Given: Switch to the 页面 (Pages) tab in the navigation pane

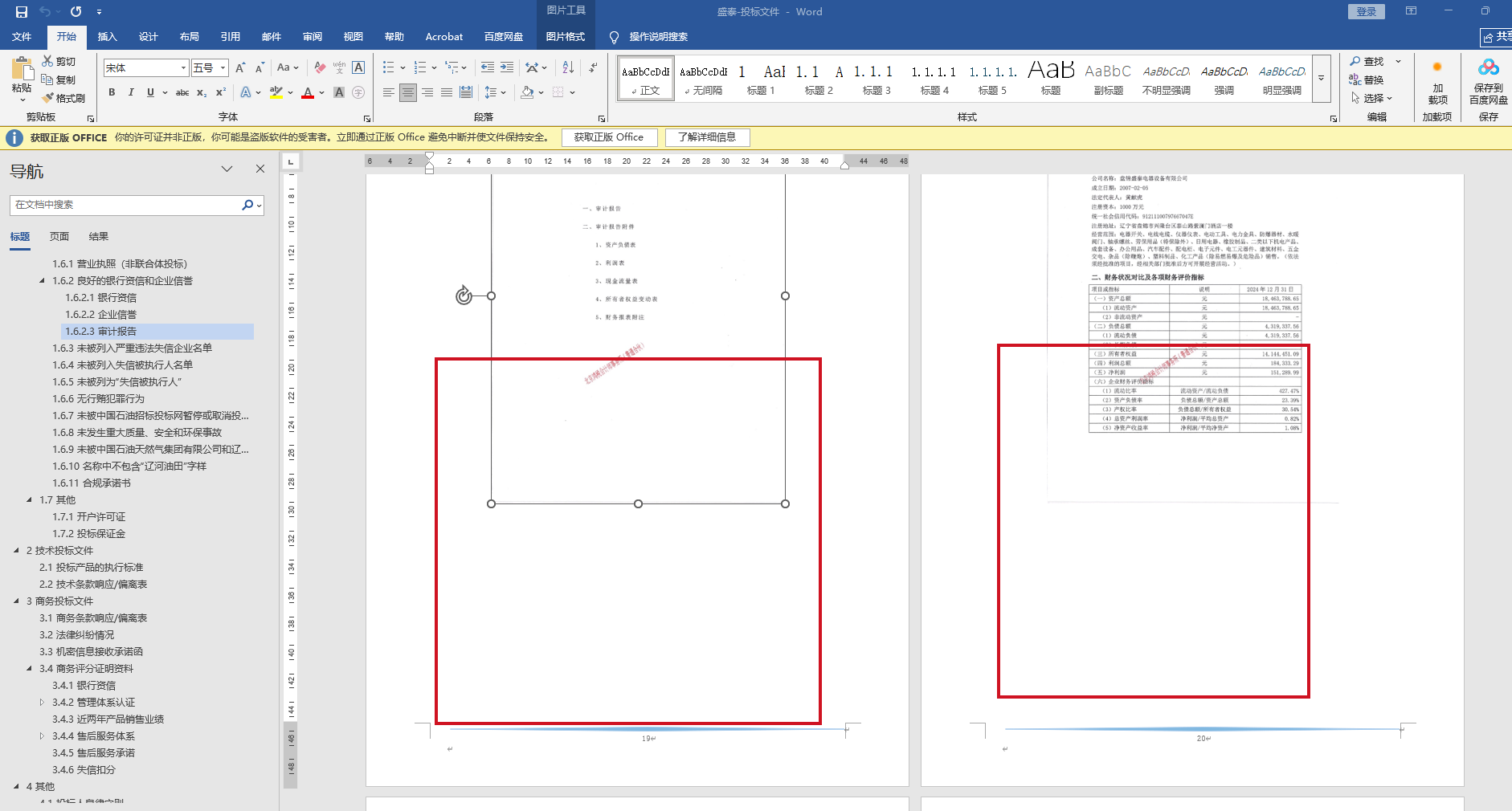Looking at the screenshot, I should click(59, 236).
